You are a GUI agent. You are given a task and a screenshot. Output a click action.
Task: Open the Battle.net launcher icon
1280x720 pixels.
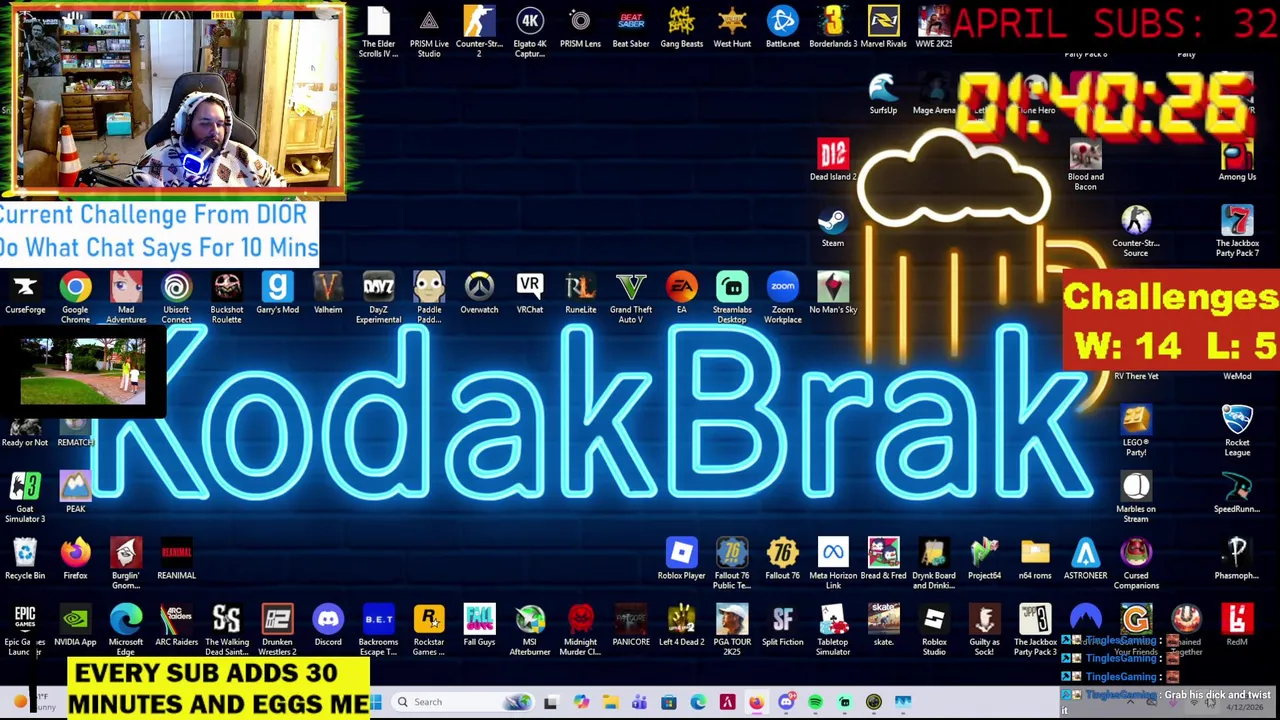coord(782,28)
